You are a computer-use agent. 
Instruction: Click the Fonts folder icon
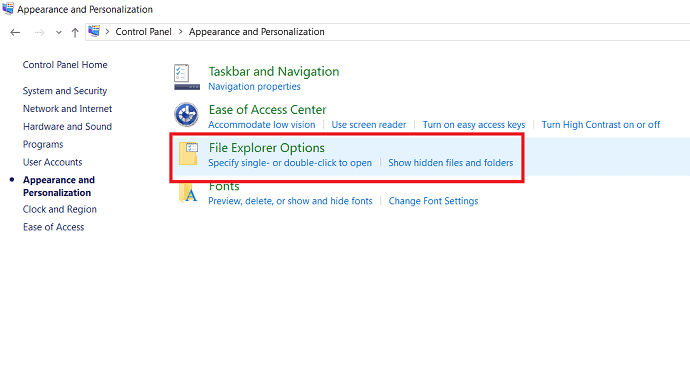click(188, 194)
